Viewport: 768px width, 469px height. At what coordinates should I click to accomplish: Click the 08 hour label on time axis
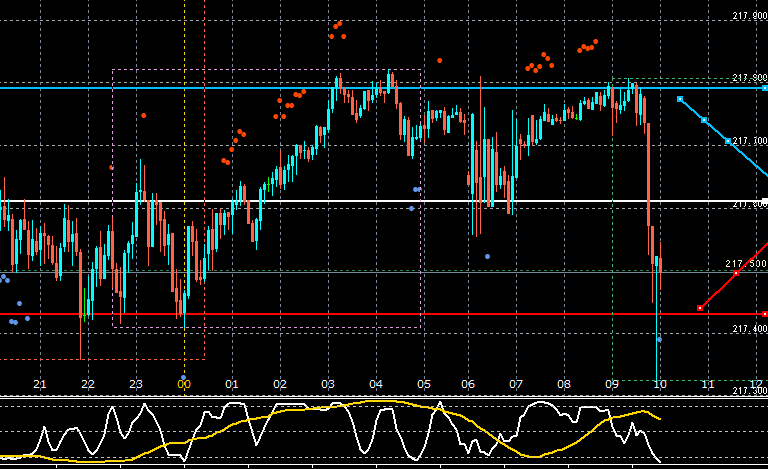click(x=564, y=384)
